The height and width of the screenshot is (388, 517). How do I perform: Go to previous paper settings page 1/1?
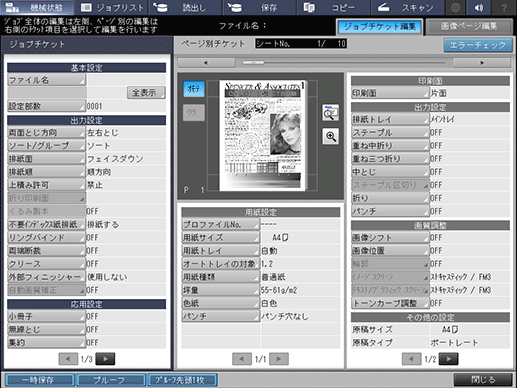click(x=242, y=359)
